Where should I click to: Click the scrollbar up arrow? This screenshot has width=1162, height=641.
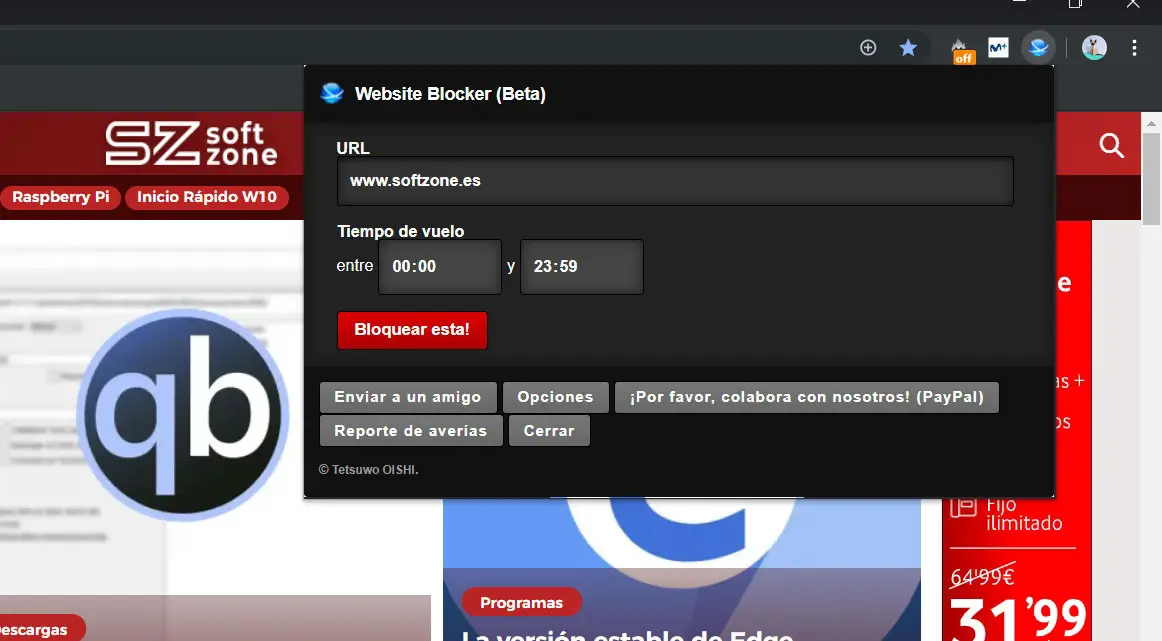coord(1151,122)
